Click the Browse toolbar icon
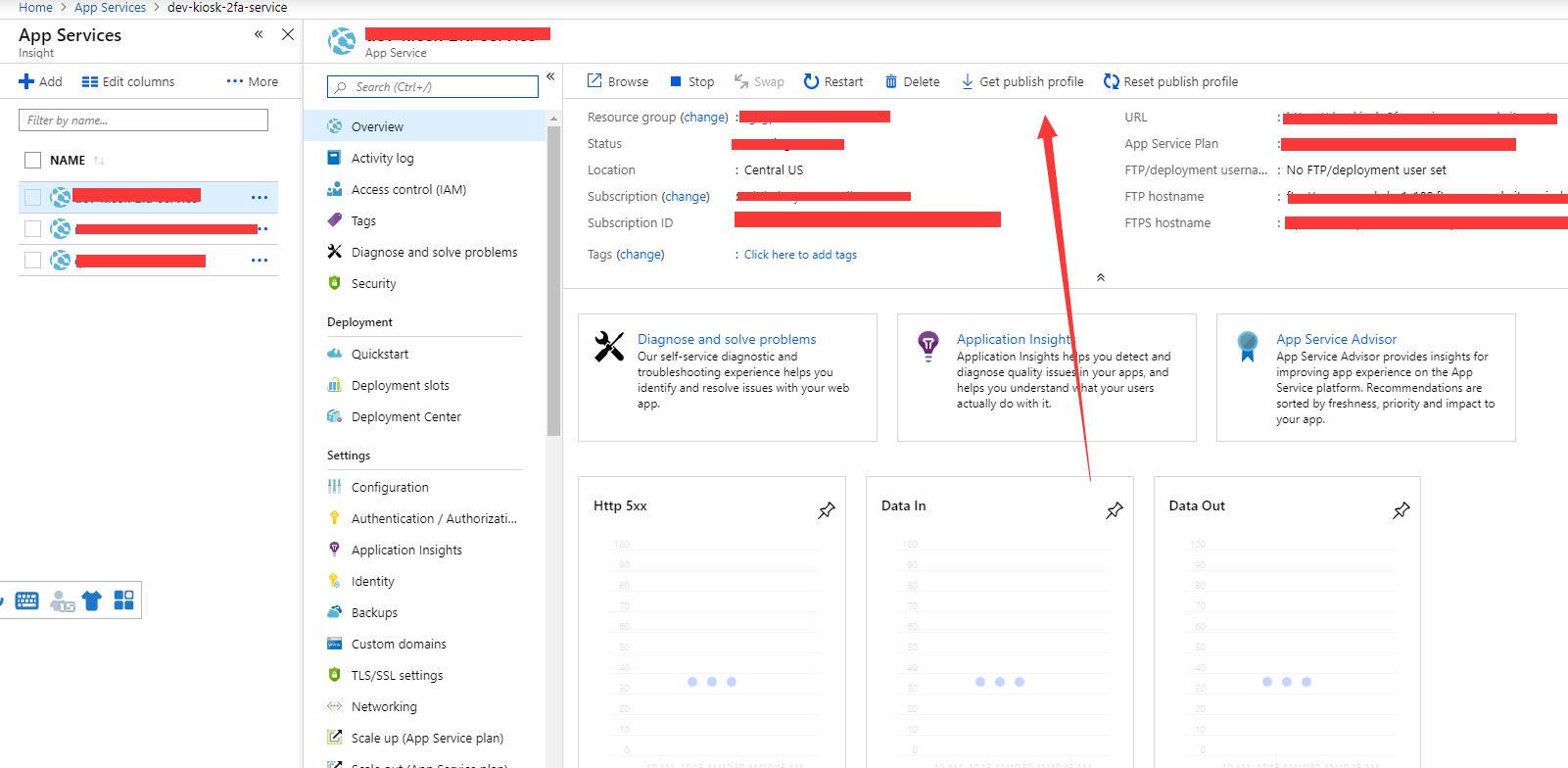1568x768 pixels. [x=594, y=81]
